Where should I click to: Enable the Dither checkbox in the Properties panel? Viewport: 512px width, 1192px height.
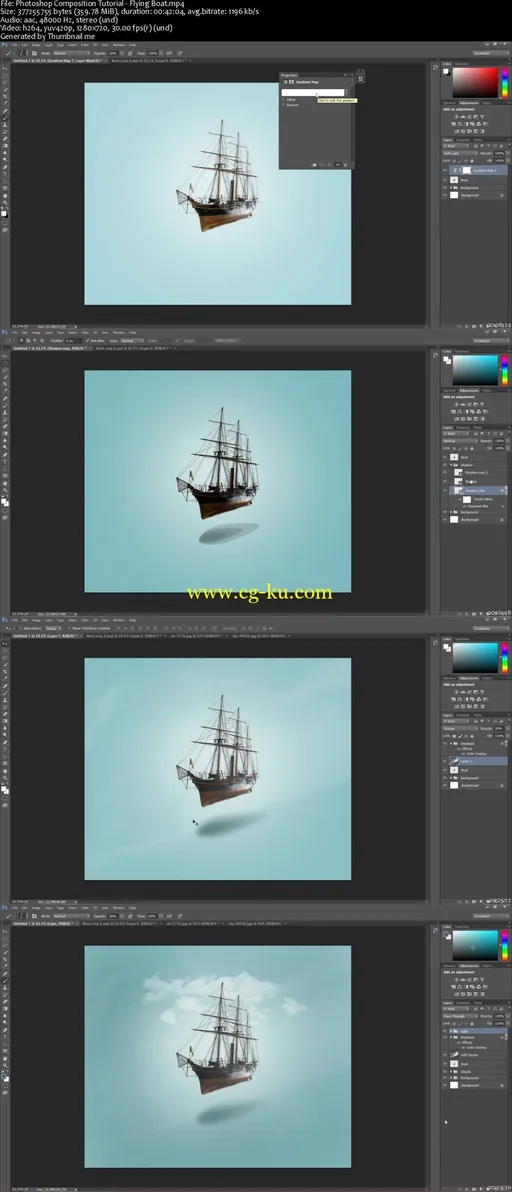click(283, 100)
